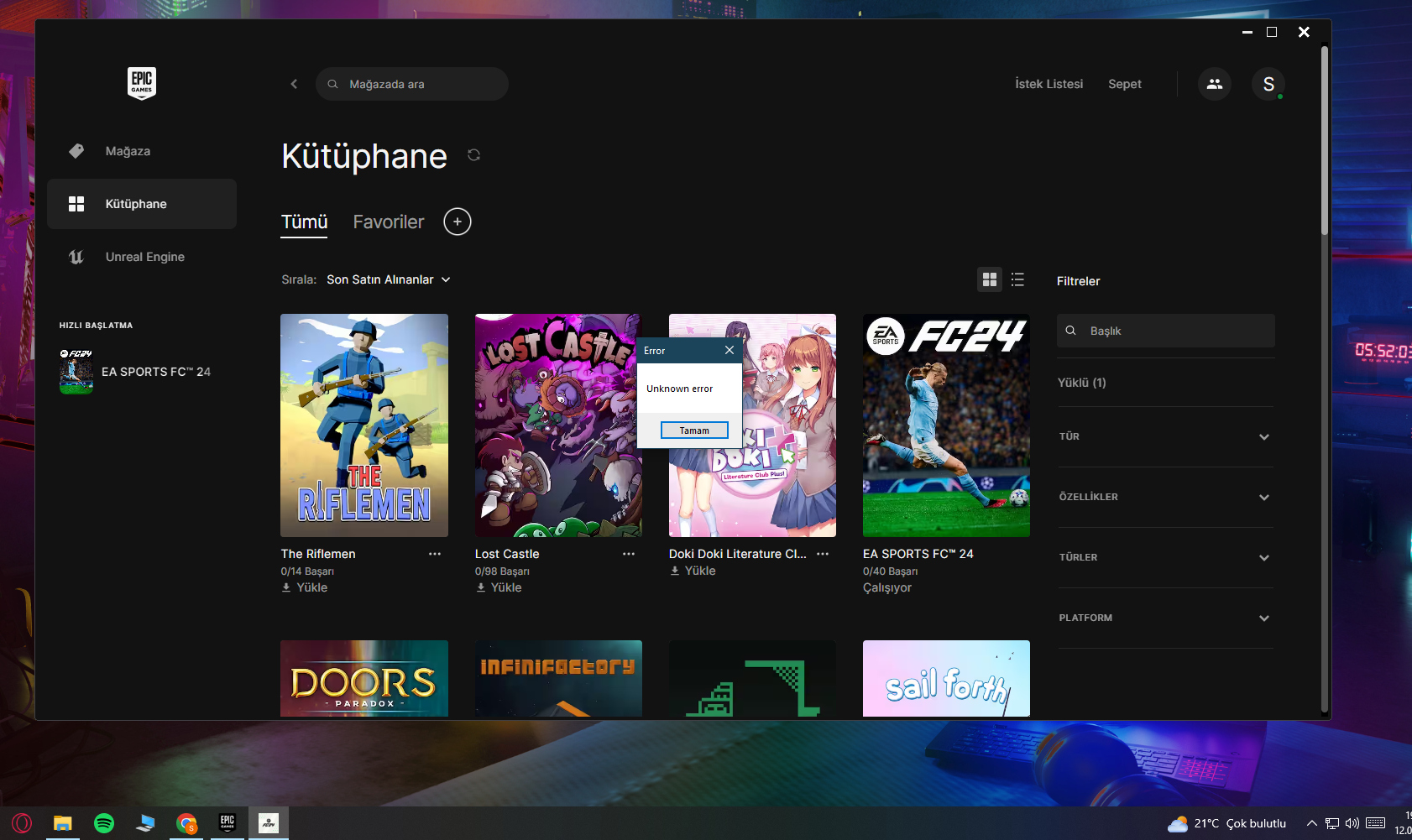The image size is (1412, 840).
Task: Click the '0/98 Başarı' achievements text
Action: click(502, 571)
